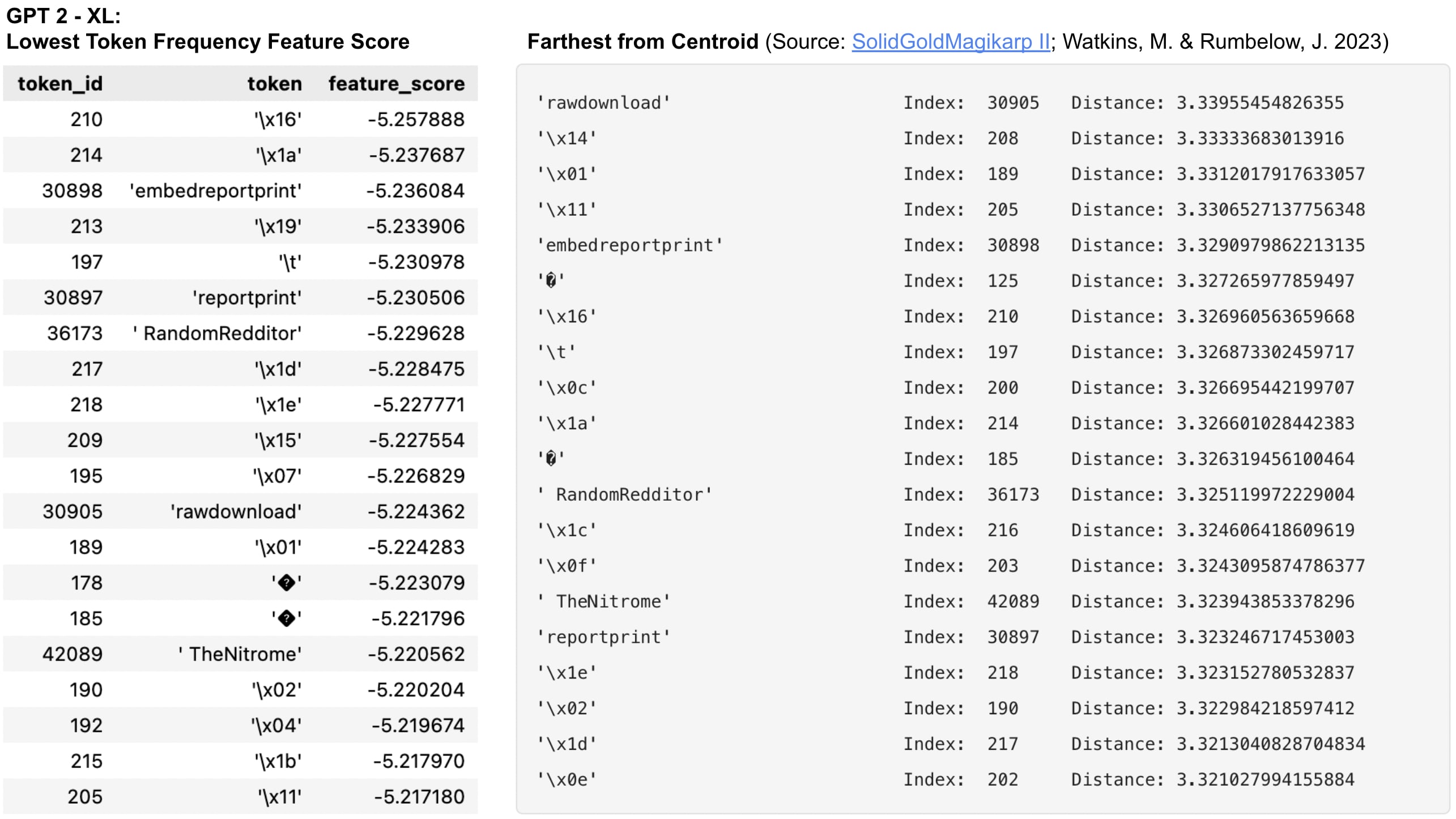Select token_id cell 30898 in the table
This screenshot has height=819, width=1456.
[x=72, y=191]
